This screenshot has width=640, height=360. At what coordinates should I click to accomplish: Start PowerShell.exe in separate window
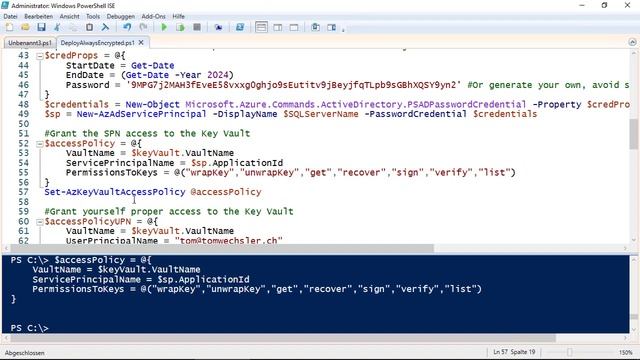(x=240, y=27)
